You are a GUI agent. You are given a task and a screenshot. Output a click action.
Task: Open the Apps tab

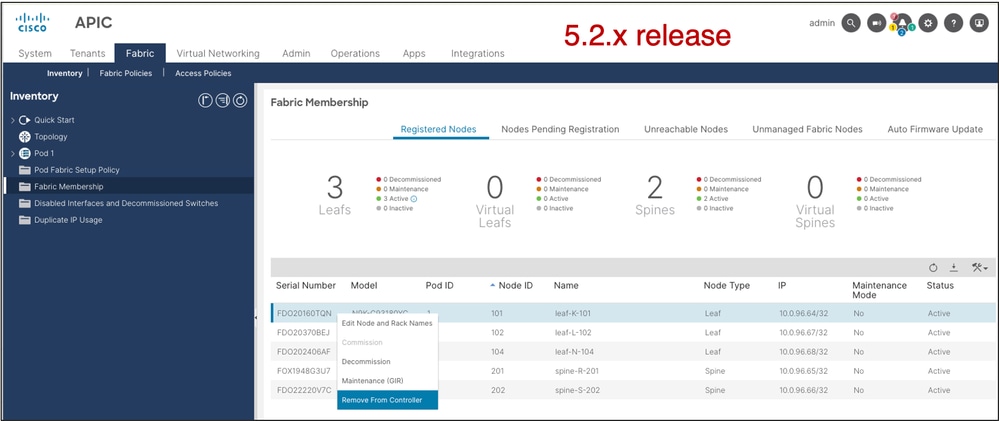coord(414,54)
